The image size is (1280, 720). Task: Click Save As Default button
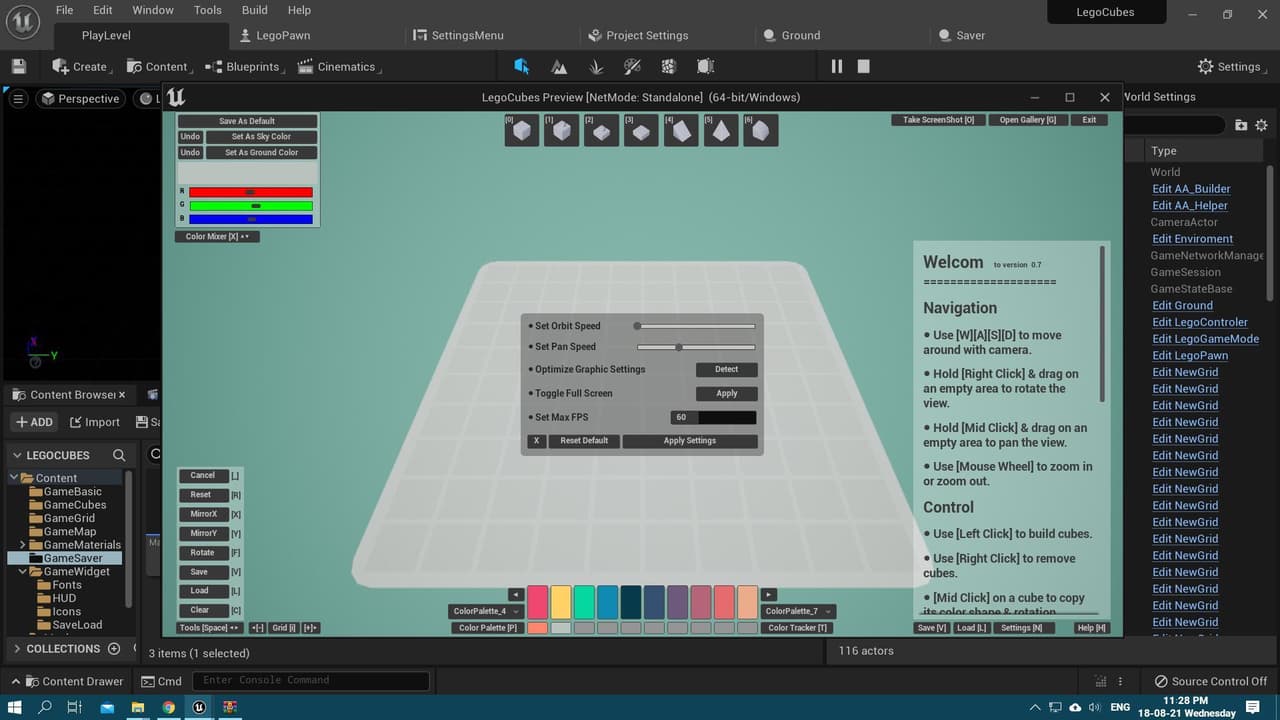[247, 121]
